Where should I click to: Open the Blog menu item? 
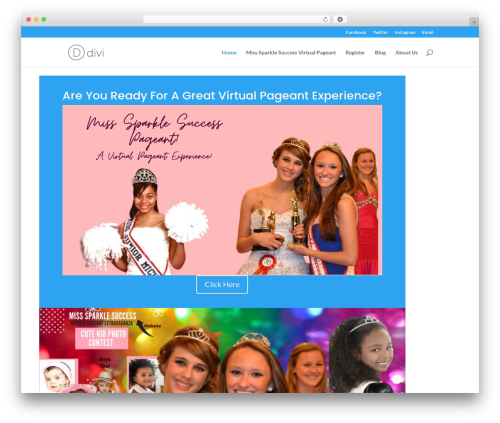coord(380,53)
